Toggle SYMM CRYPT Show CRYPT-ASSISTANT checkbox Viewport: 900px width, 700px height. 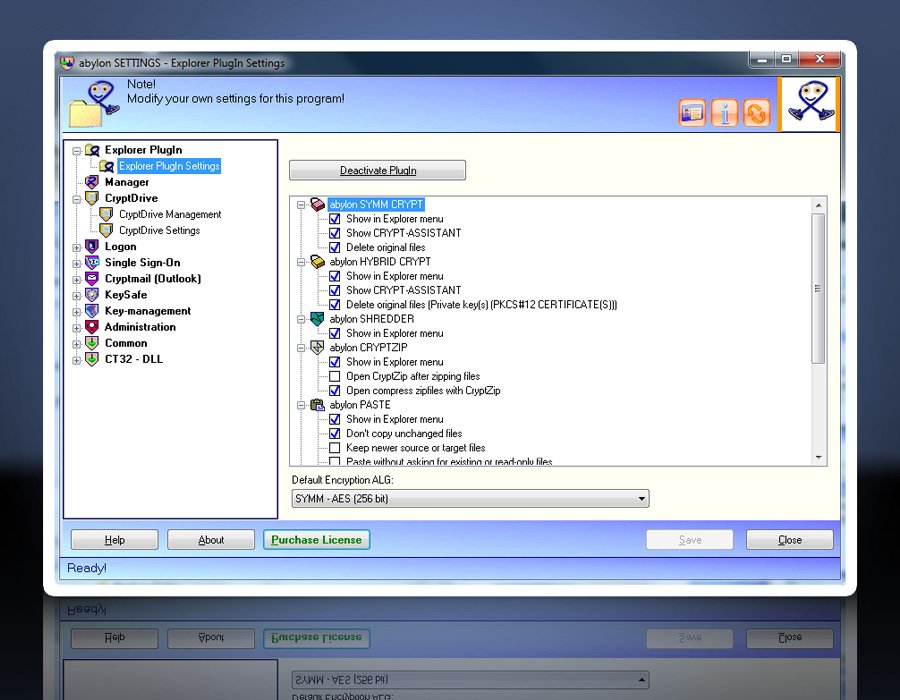click(335, 233)
